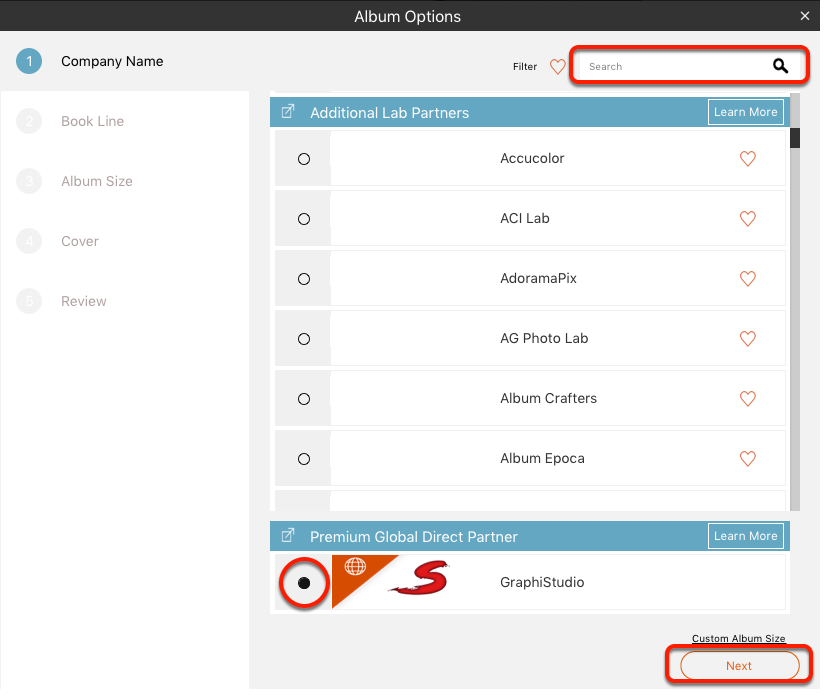
Task: Click the Filter label
Action: point(525,66)
